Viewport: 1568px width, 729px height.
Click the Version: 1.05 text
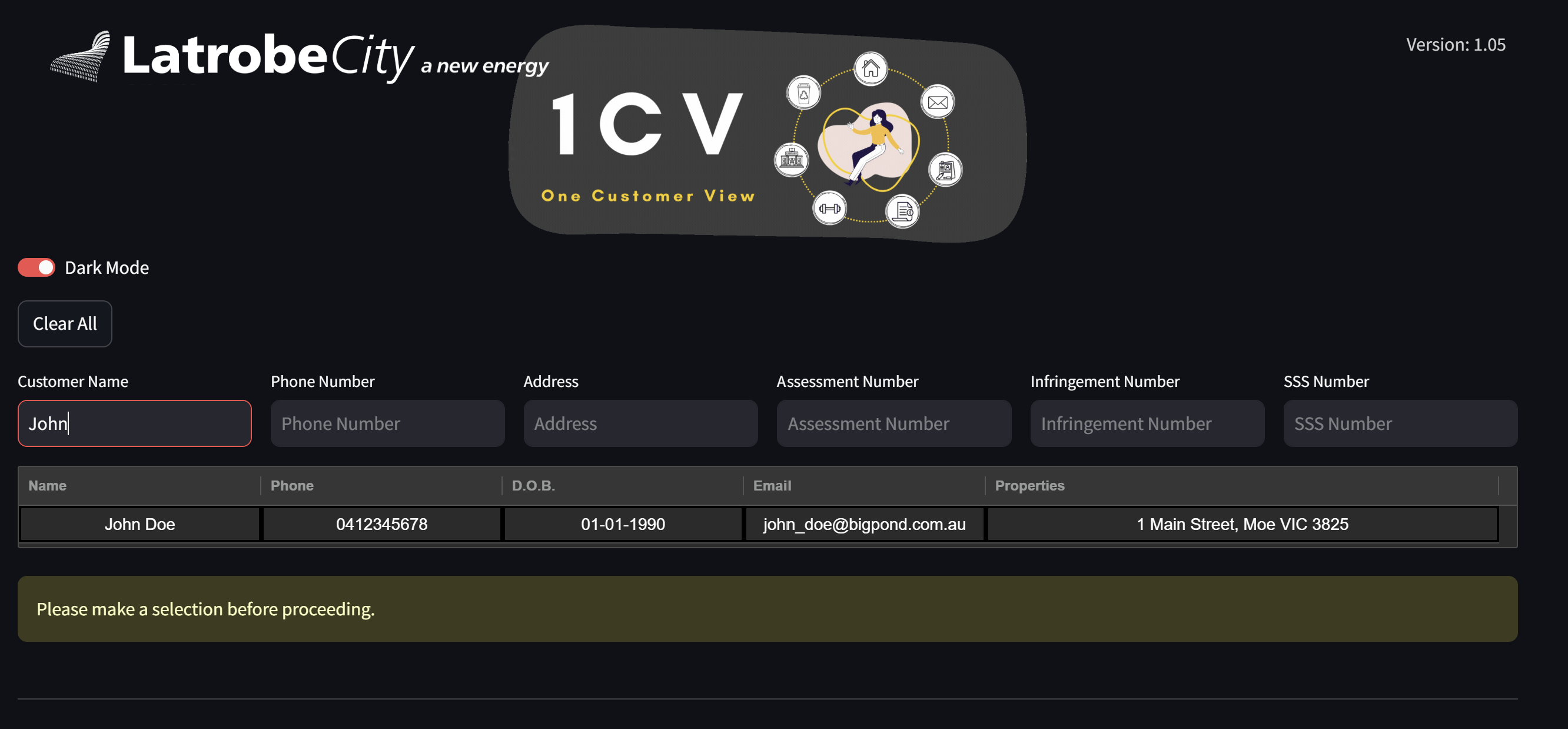pyautogui.click(x=1456, y=45)
